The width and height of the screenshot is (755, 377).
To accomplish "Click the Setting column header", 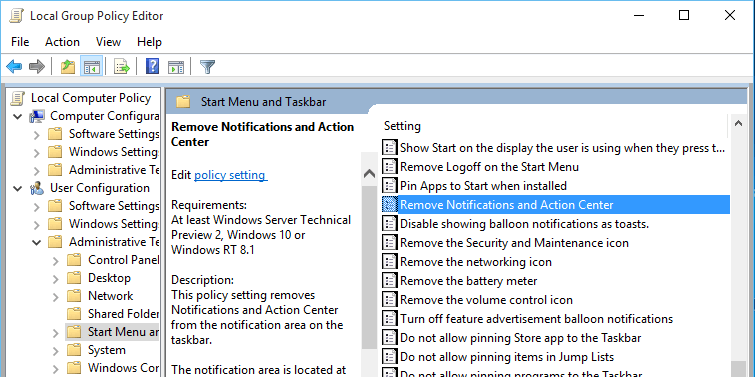I will (402, 126).
